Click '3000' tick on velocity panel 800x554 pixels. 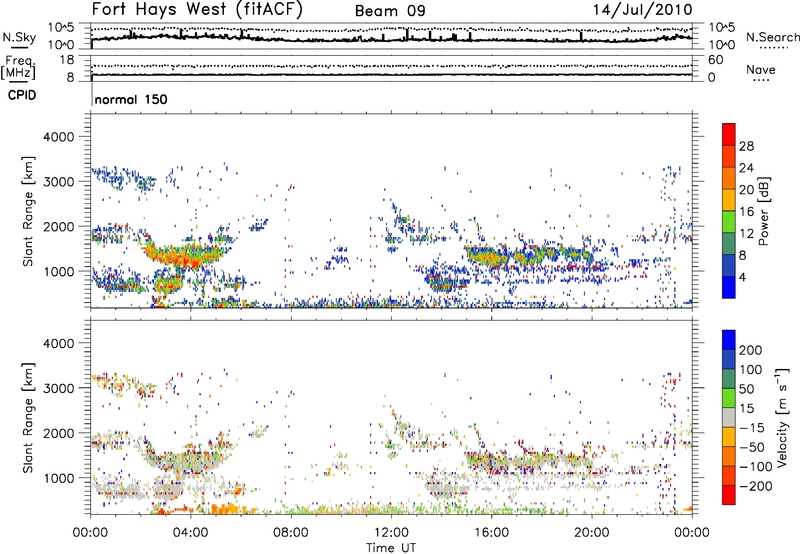click(x=59, y=388)
